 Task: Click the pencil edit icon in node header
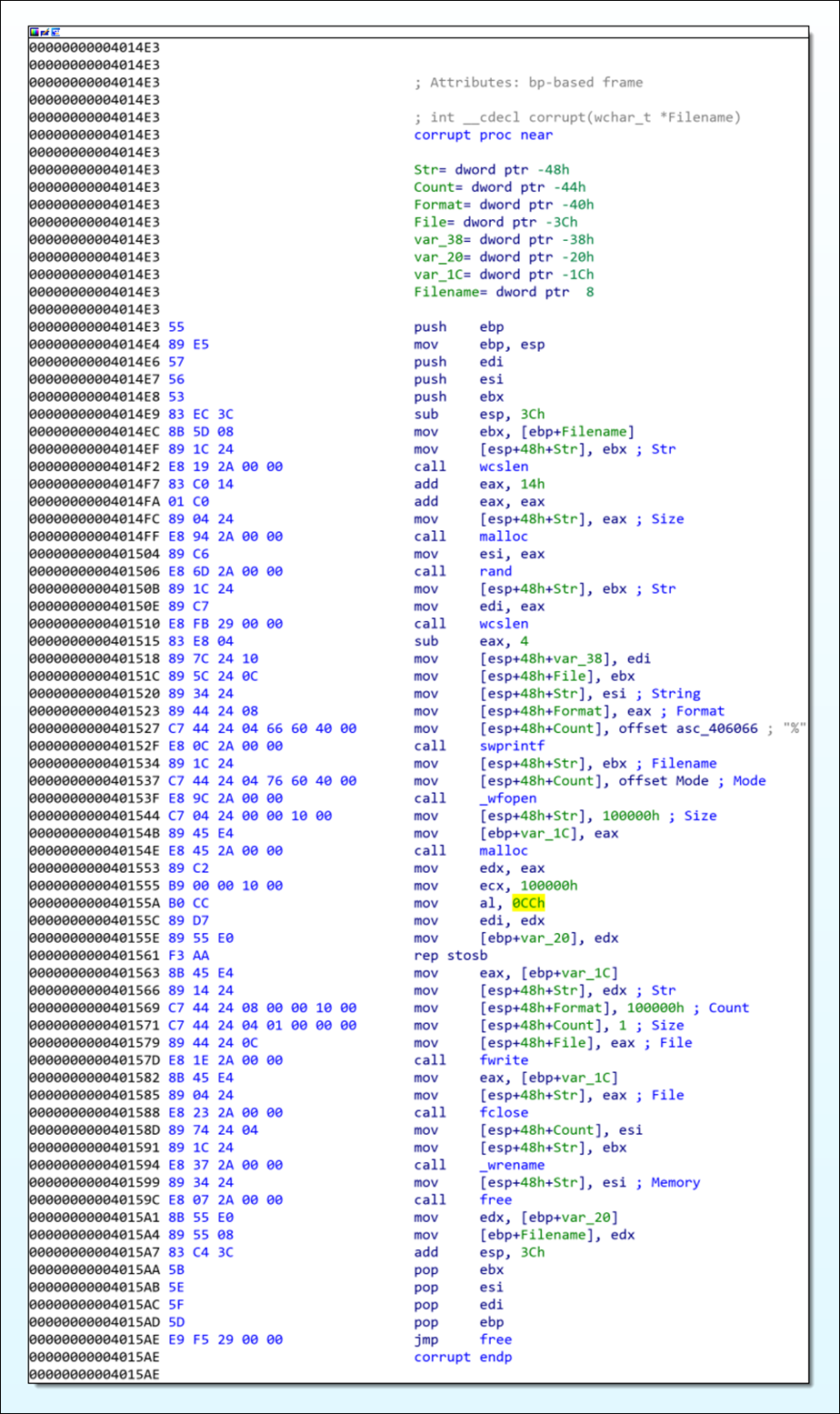pyautogui.click(x=44, y=33)
